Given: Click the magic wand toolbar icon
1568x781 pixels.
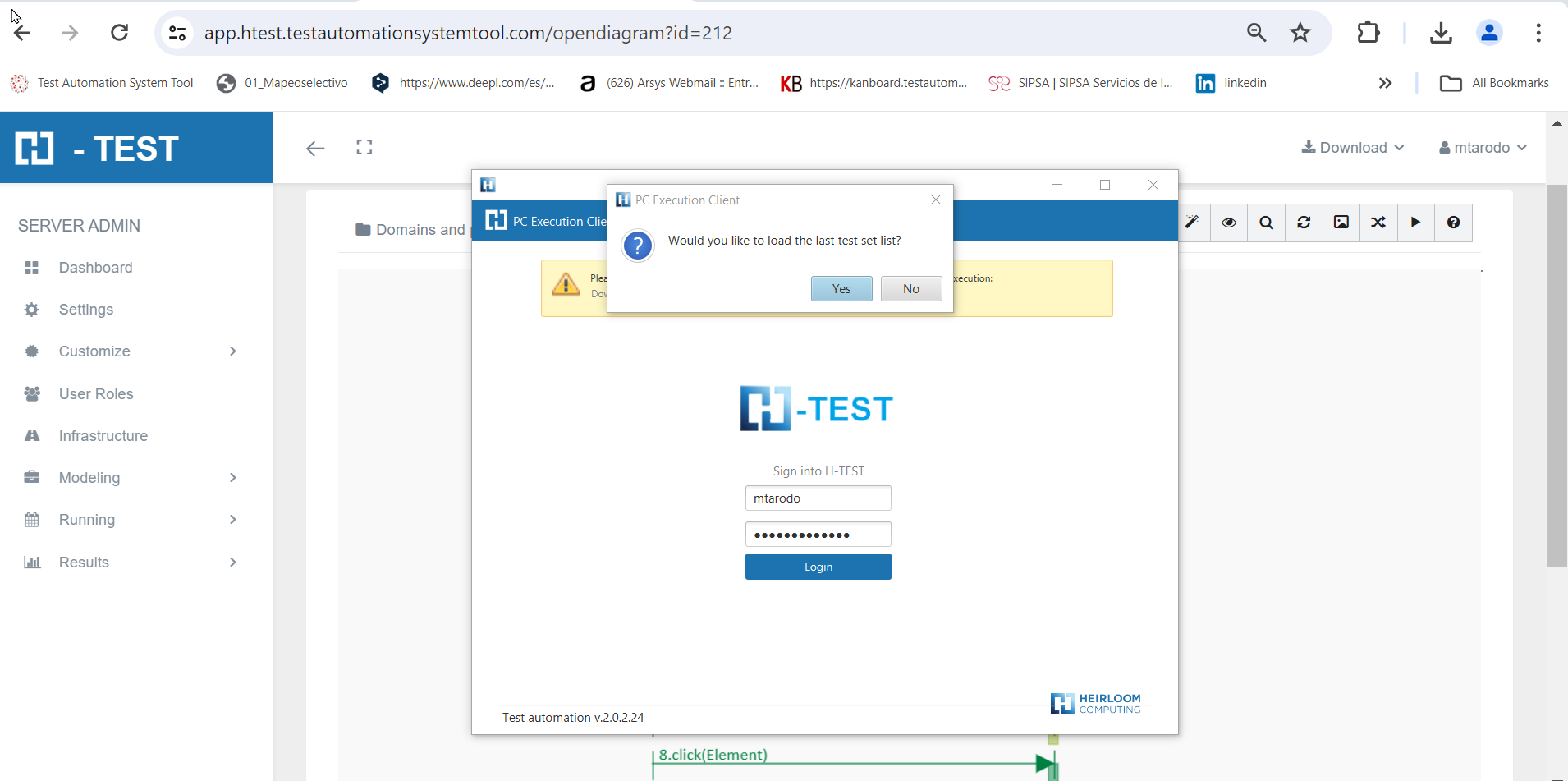Looking at the screenshot, I should click(1192, 223).
